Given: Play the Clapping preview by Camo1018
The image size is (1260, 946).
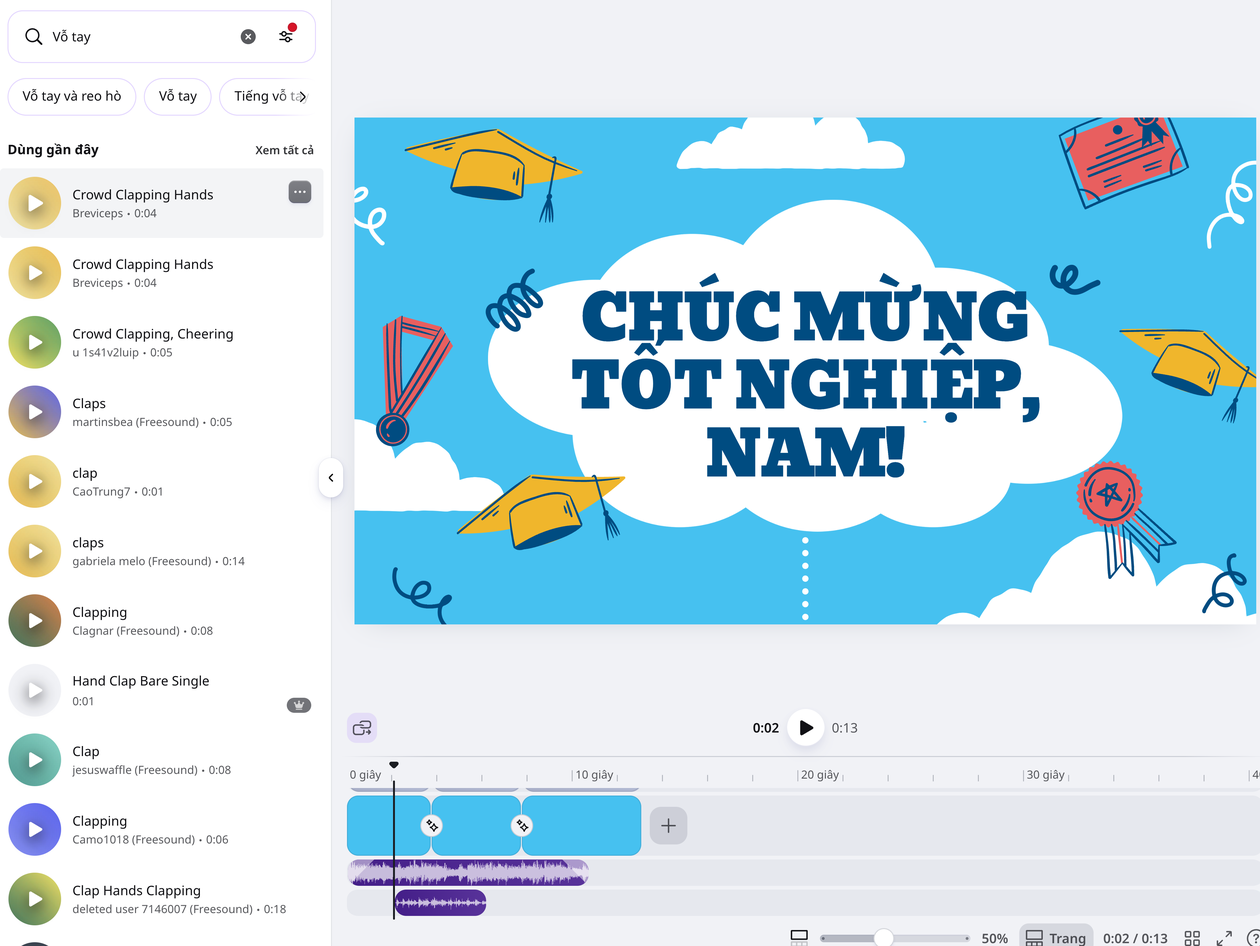Looking at the screenshot, I should pyautogui.click(x=35, y=829).
